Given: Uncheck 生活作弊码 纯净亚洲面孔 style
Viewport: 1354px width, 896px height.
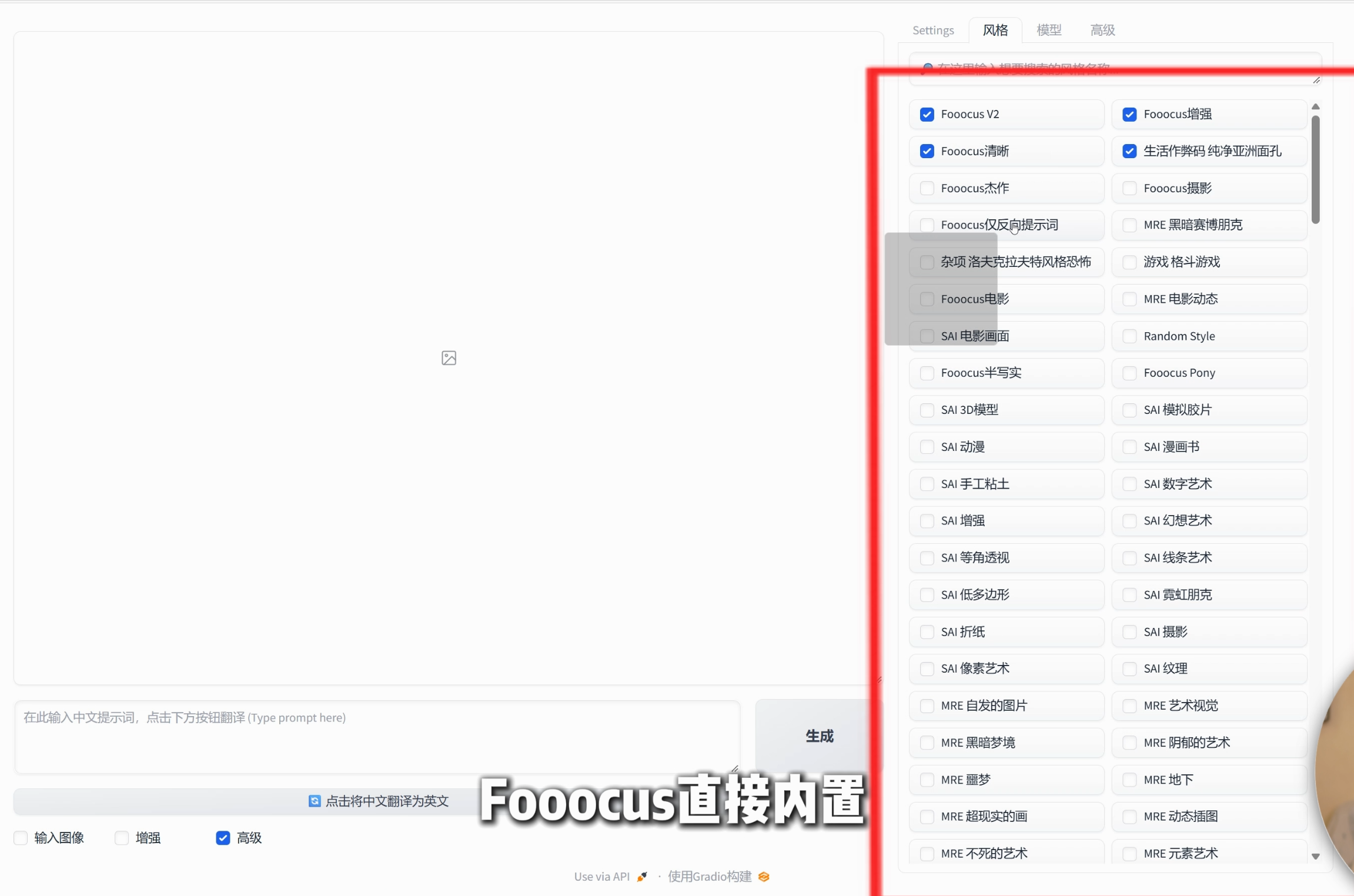Looking at the screenshot, I should pos(1129,151).
